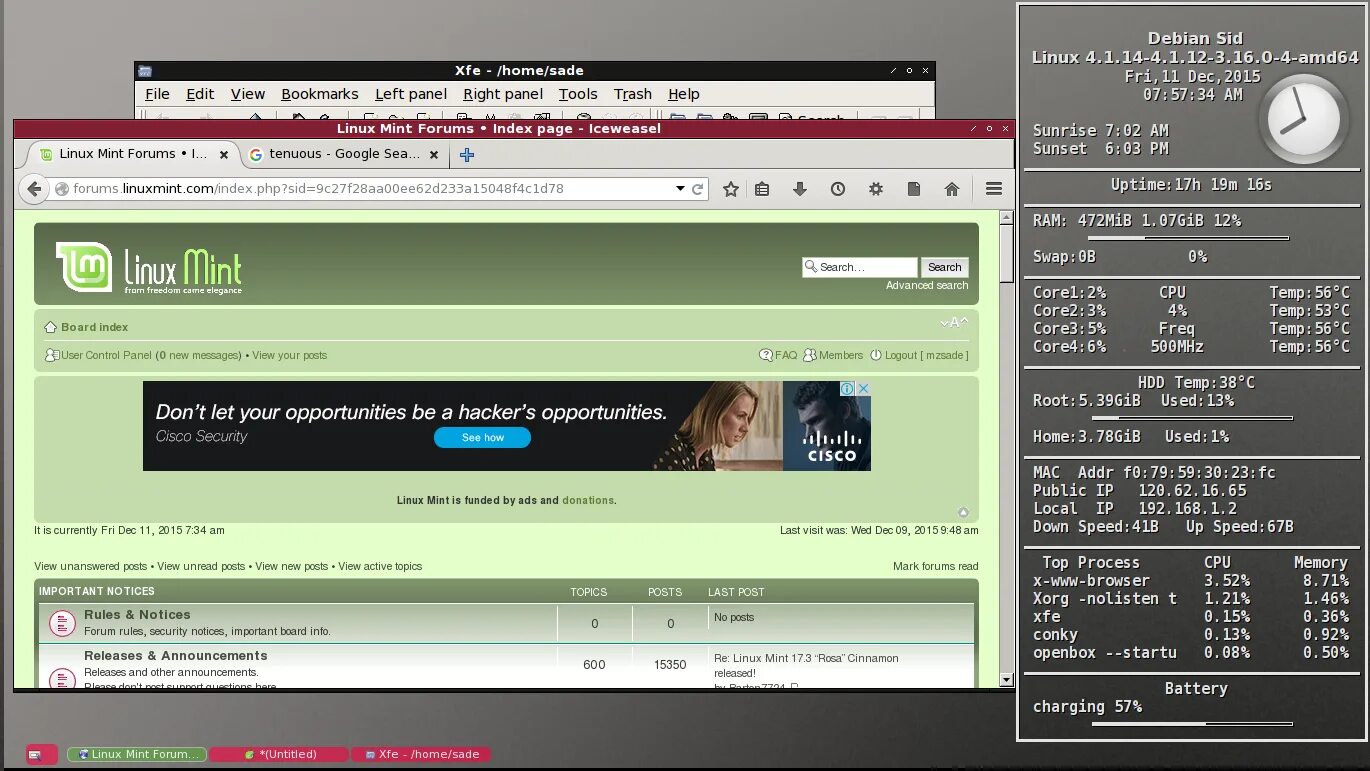Switch to the tenuous Google Search tab

344,154
